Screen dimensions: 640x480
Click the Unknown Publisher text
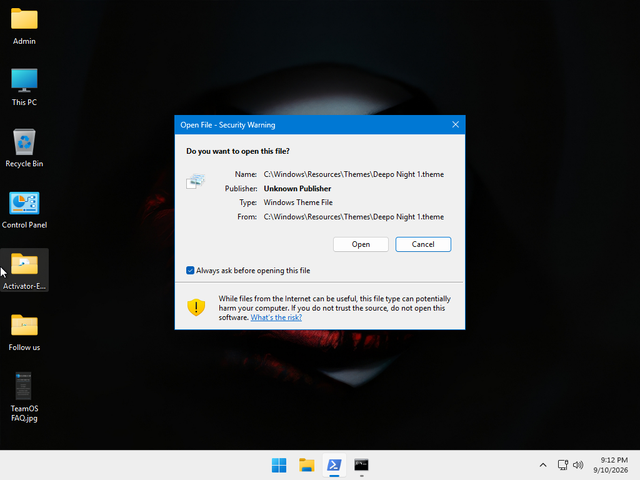pos(297,189)
